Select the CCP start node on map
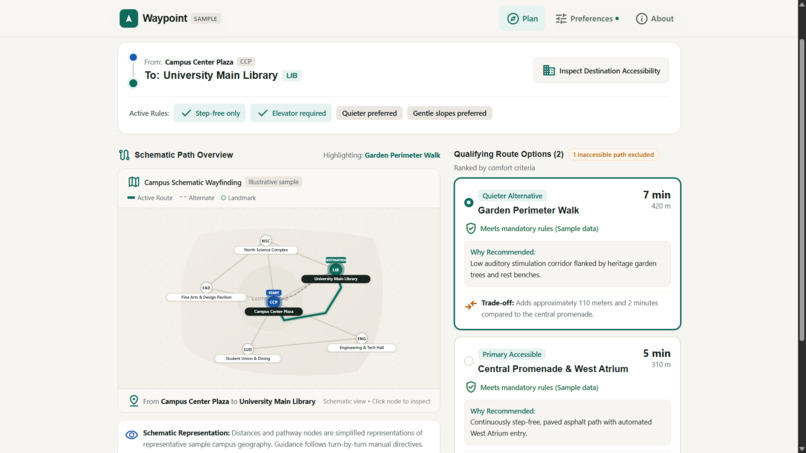Viewport: 806px width, 453px height. click(x=273, y=302)
